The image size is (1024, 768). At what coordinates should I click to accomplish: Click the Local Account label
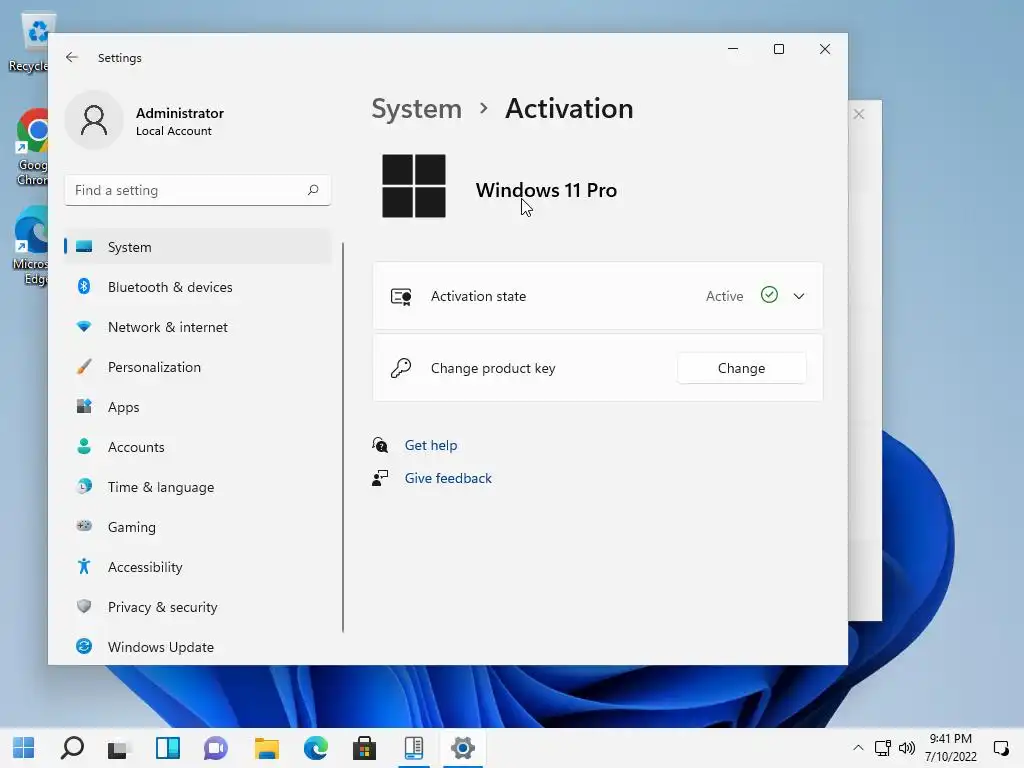coord(174,131)
